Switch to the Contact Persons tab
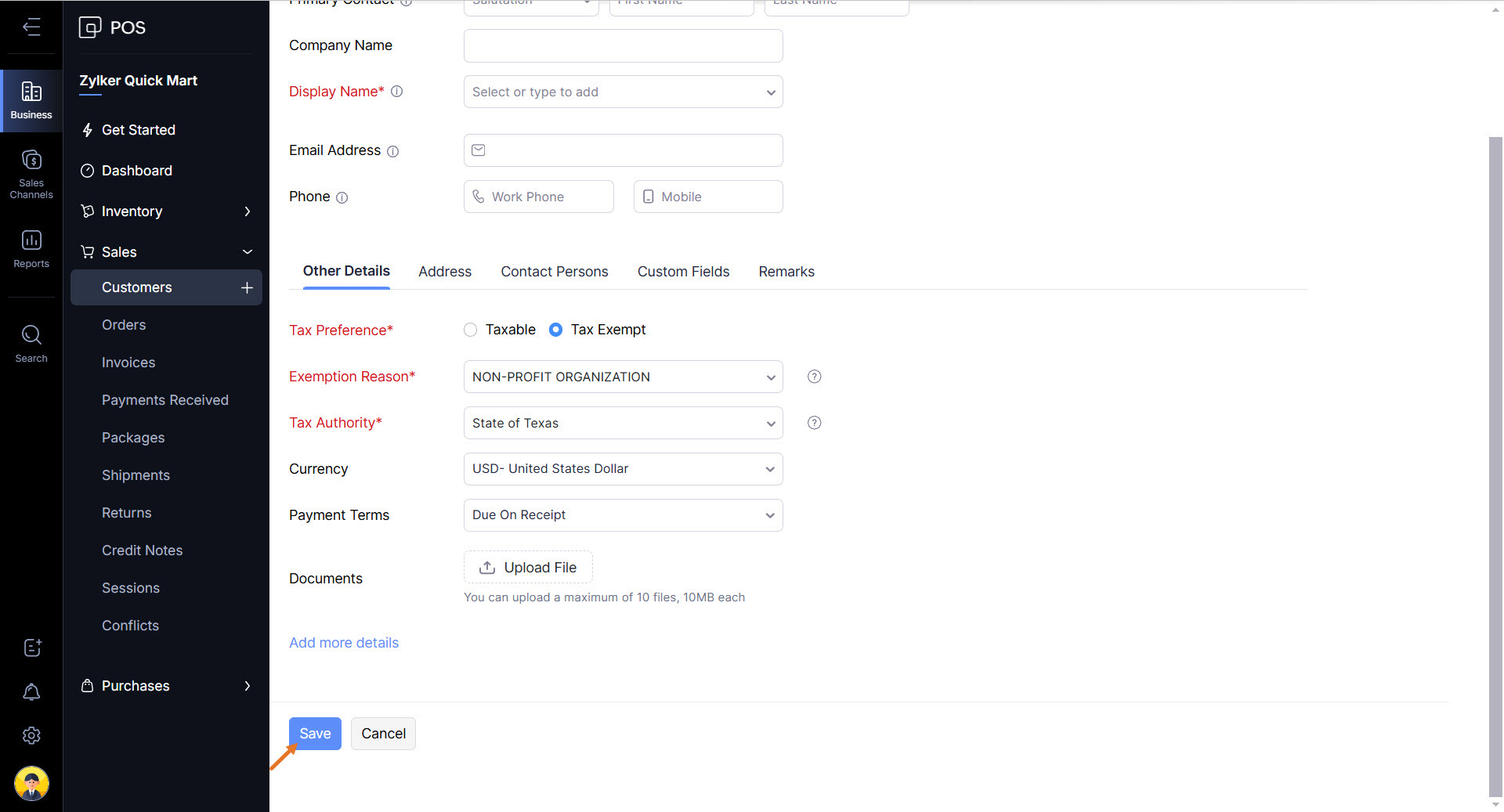The image size is (1504, 812). point(555,272)
